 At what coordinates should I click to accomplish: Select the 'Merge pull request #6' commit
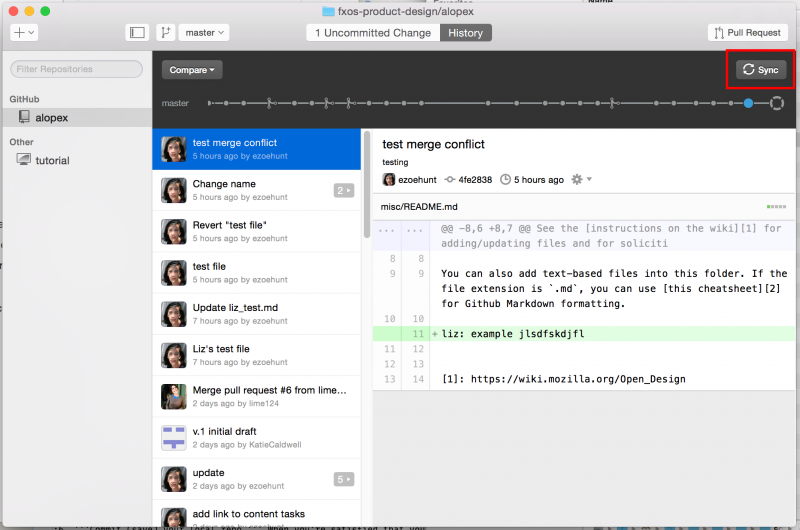coord(257,397)
